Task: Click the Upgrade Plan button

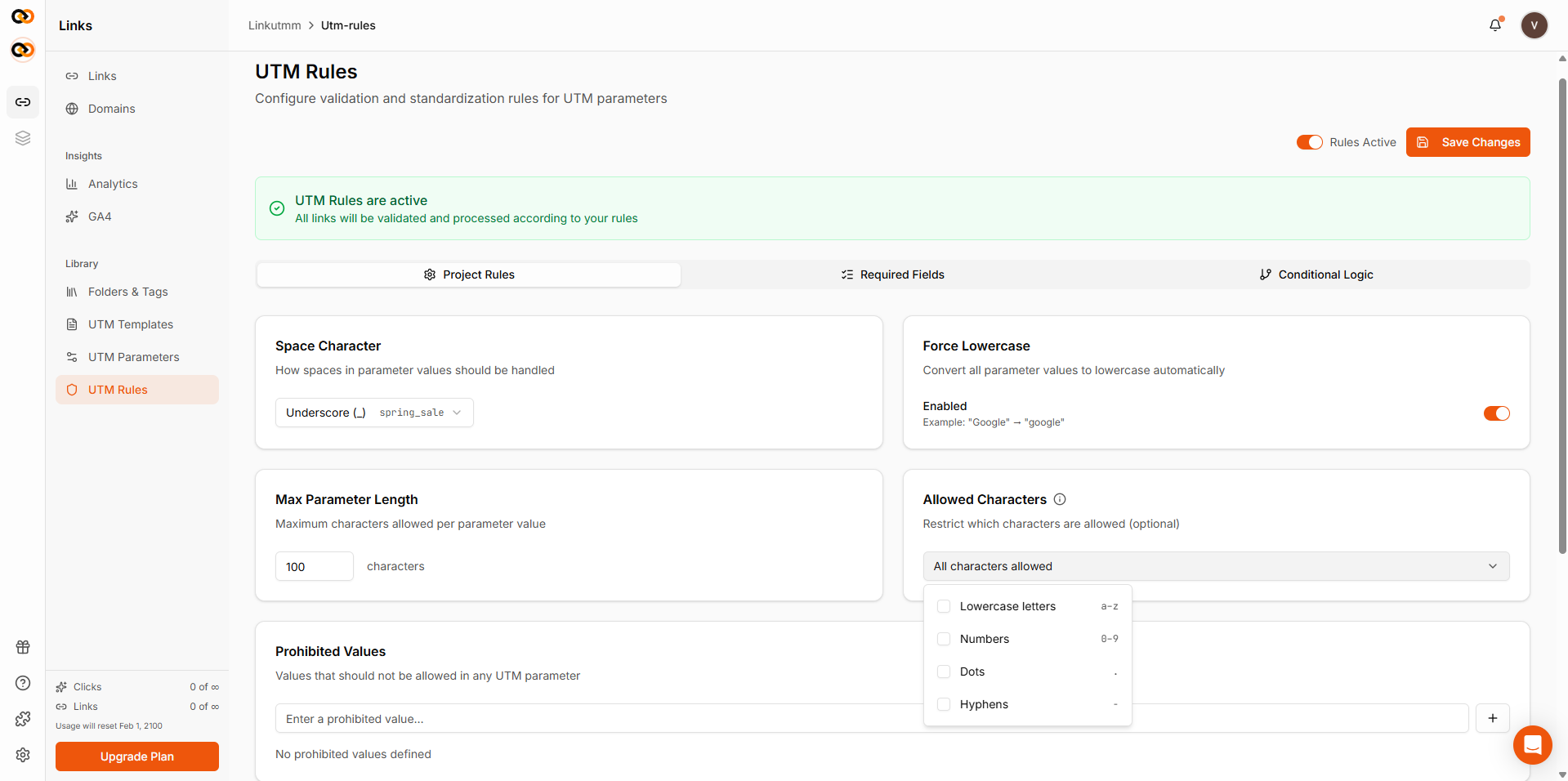Action: click(137, 756)
